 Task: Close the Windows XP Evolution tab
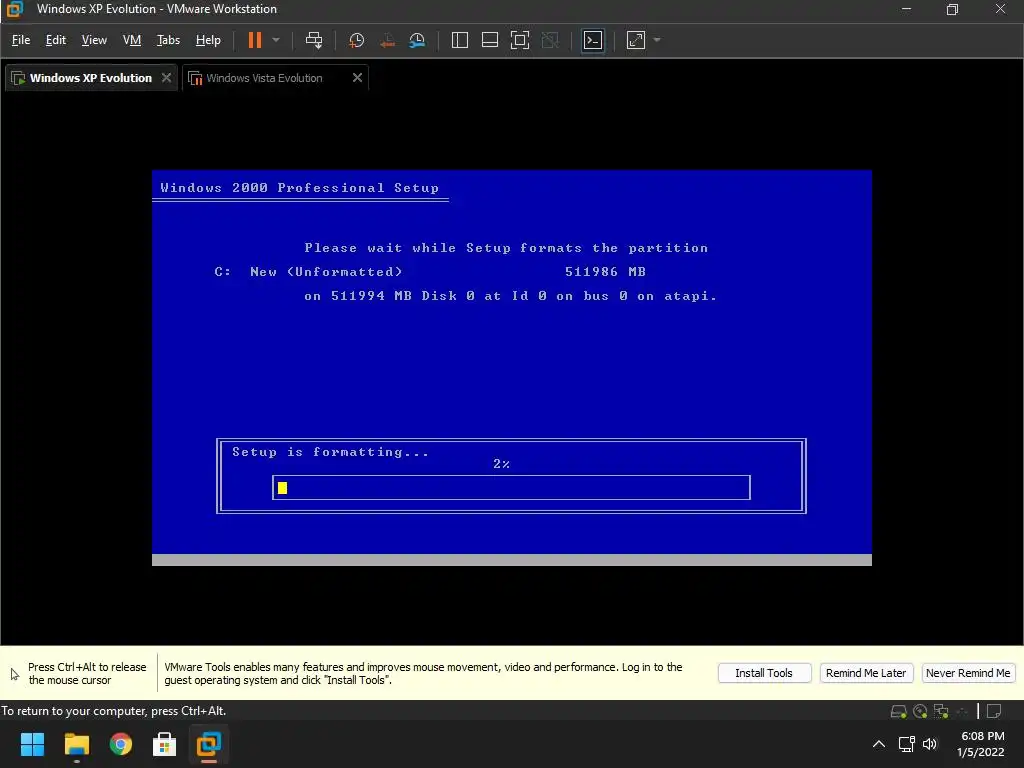point(167,78)
